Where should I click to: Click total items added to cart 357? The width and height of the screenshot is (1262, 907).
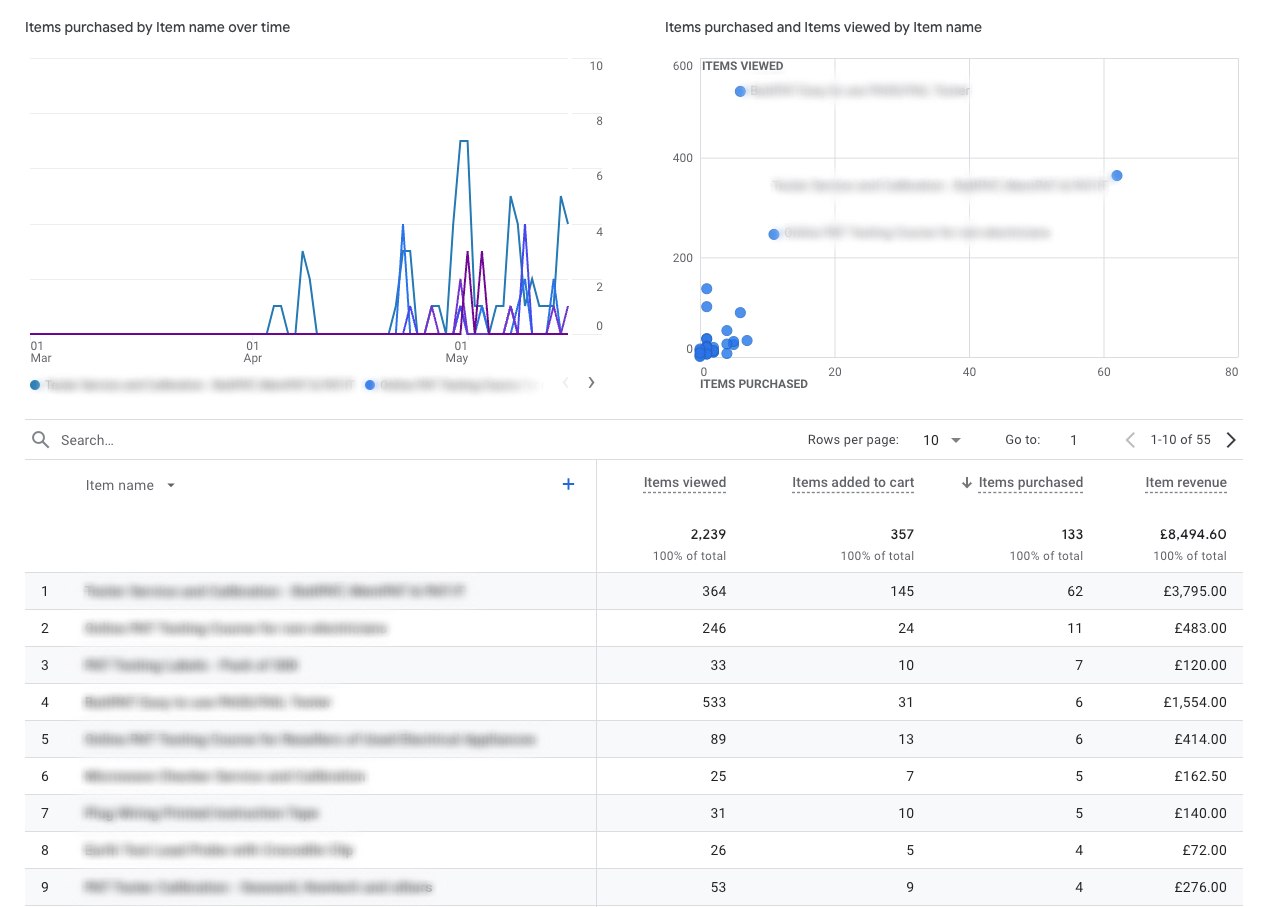coord(902,534)
